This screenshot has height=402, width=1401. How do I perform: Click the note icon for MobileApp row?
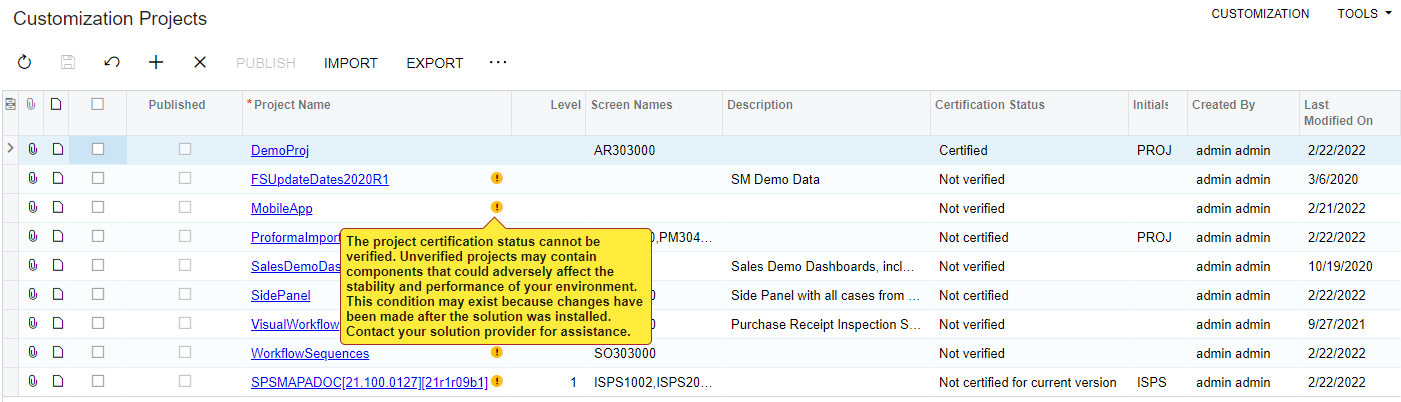[57, 208]
